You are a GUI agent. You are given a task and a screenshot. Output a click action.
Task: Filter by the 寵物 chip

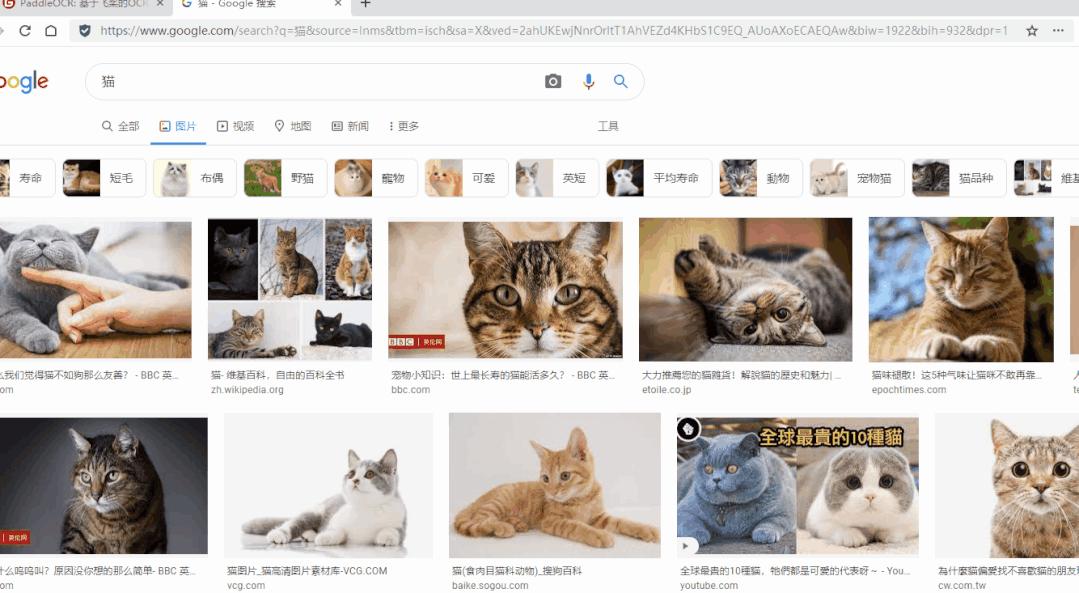point(376,178)
